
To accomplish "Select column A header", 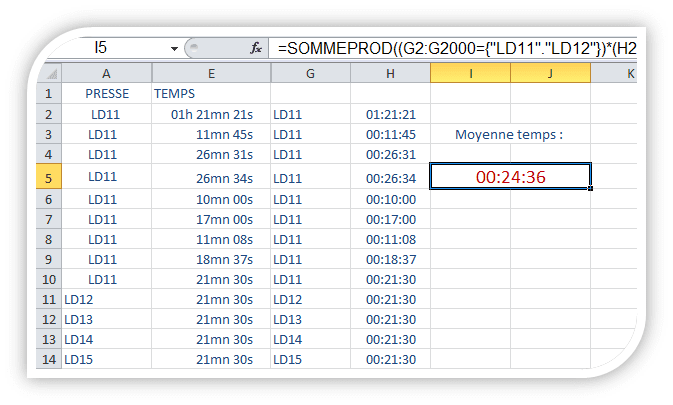I will (107, 74).
